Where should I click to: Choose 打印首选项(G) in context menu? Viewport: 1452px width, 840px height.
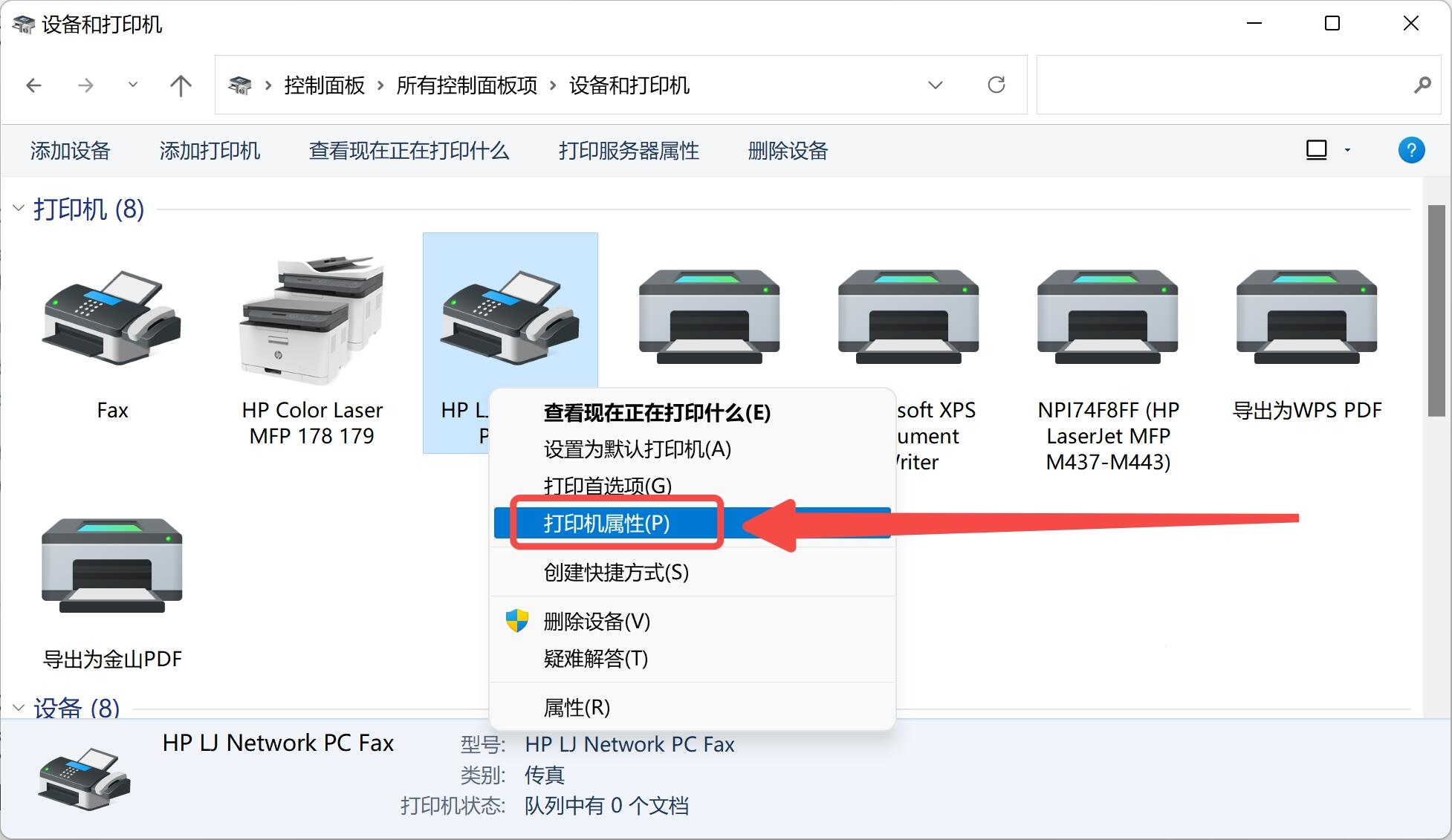[x=693, y=486]
